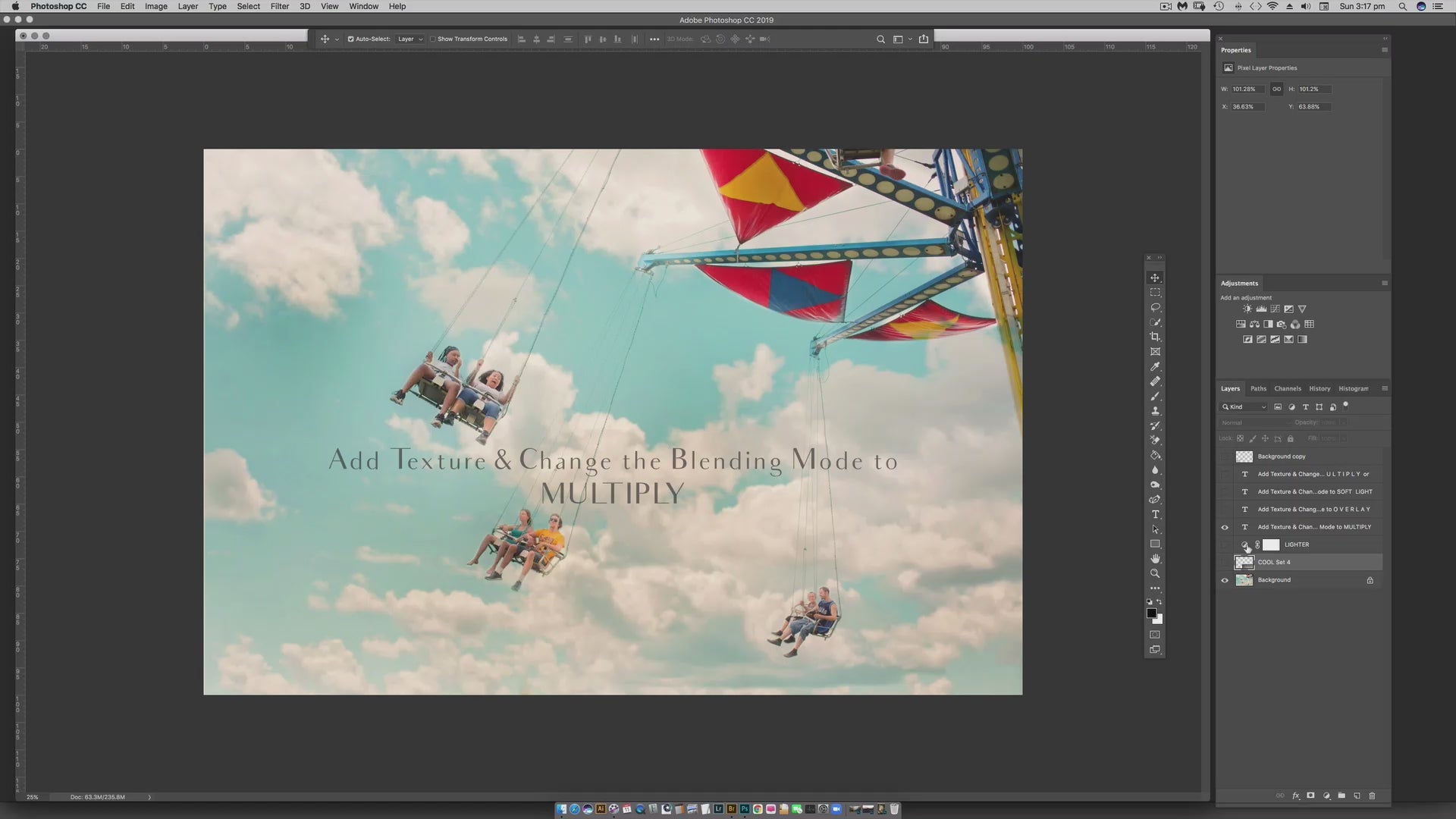The image size is (1456, 819).
Task: Toggle the Auto-Select checkbox
Action: pyautogui.click(x=350, y=39)
